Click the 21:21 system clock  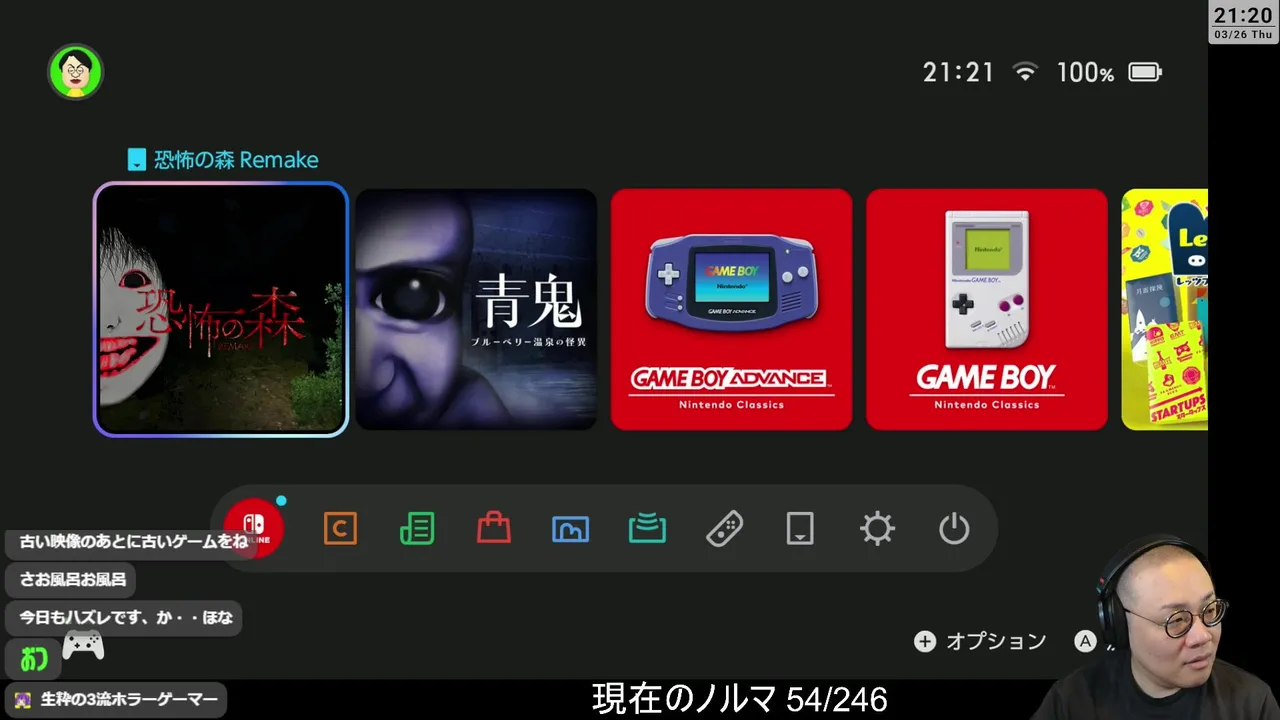958,72
